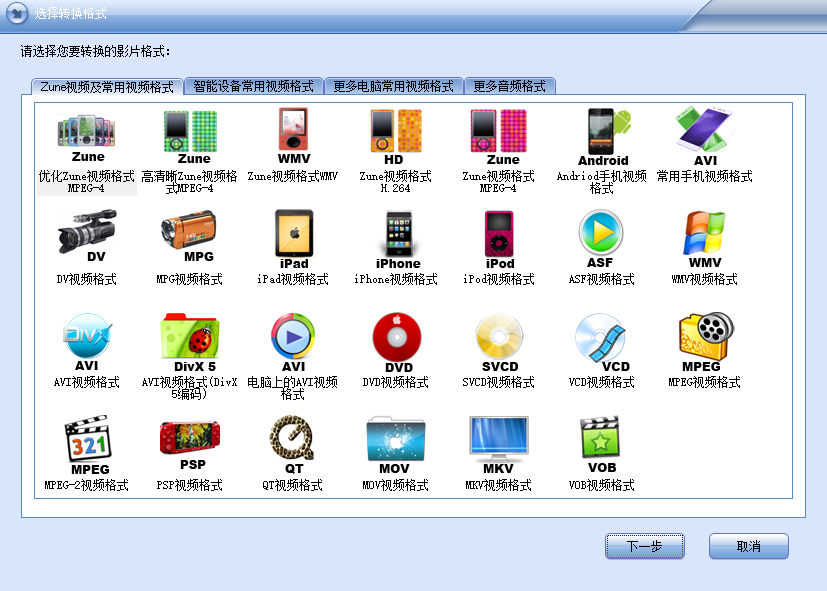Screen dimensions: 827x591
Task: Click the VOB视频格式 label text
Action: click(601, 485)
